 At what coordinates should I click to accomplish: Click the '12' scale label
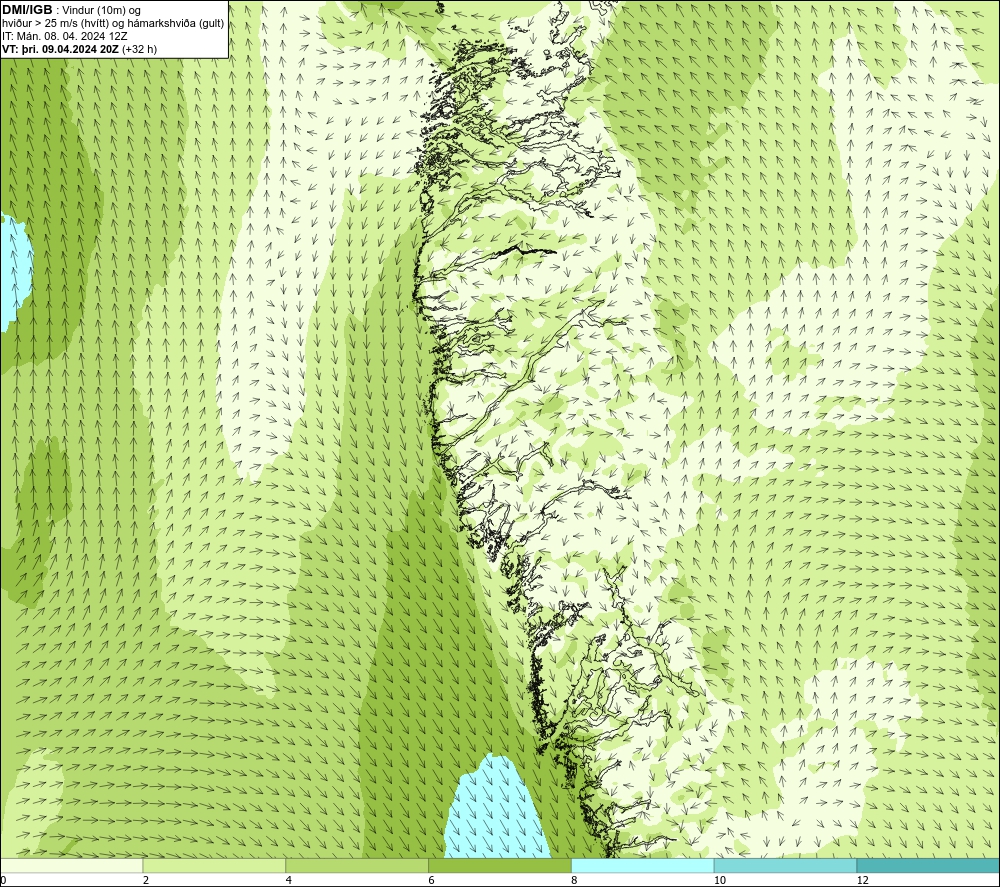[x=862, y=880]
